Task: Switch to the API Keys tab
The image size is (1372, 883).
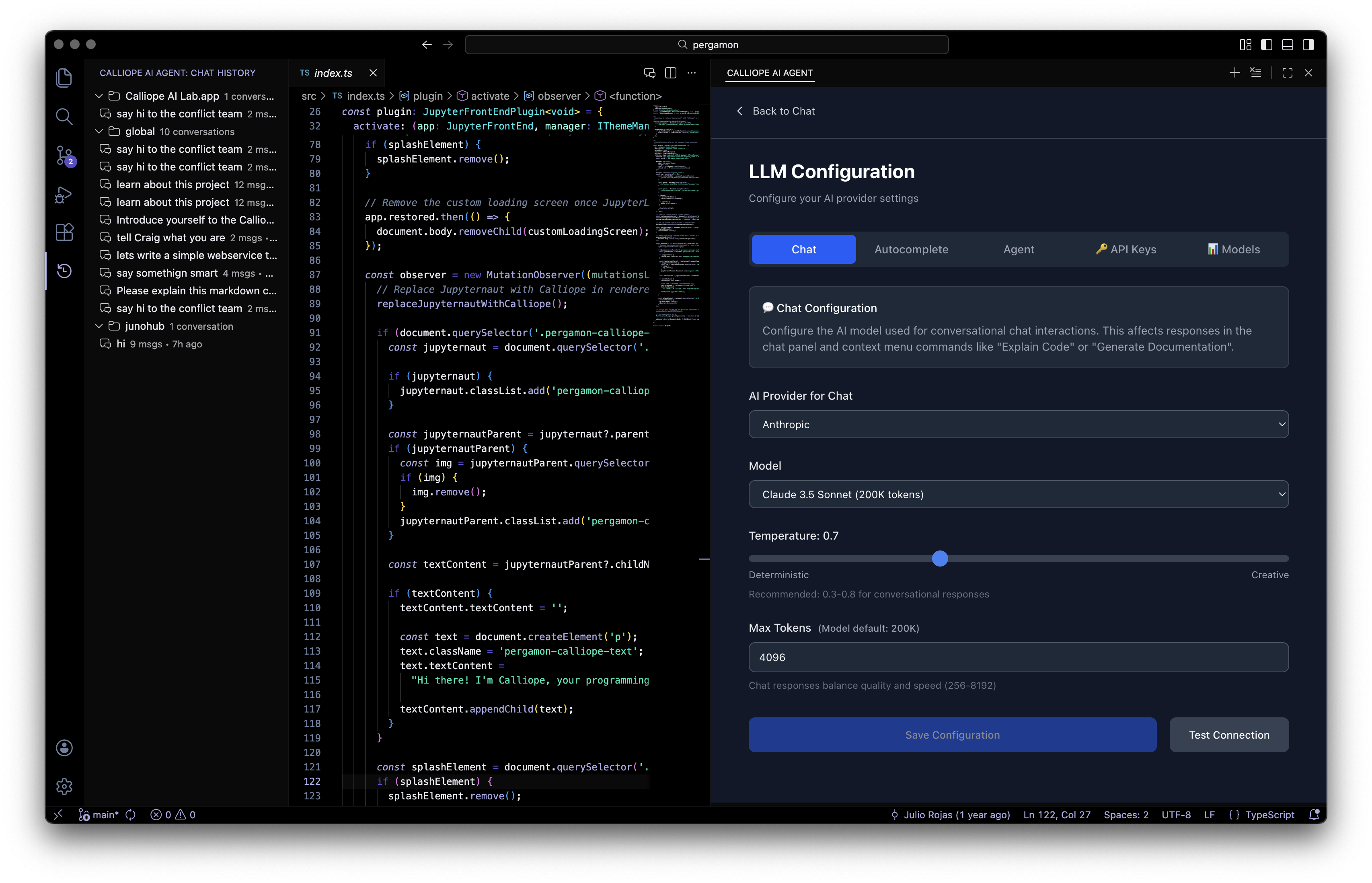Action: coord(1126,249)
